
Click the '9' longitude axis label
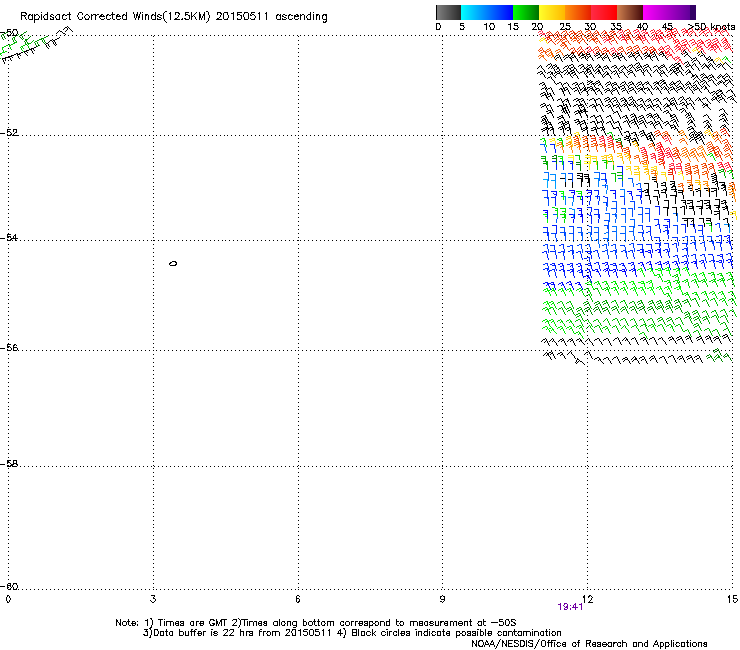coord(442,599)
